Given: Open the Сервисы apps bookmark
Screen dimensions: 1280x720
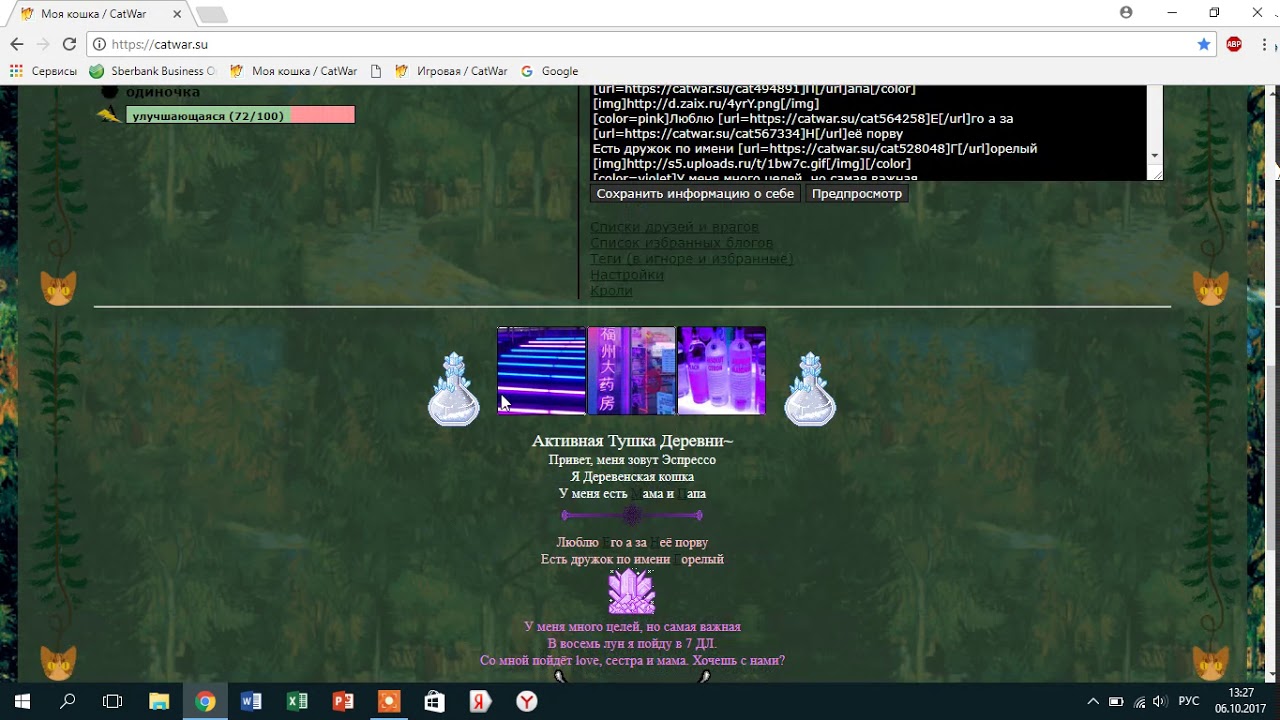Looking at the screenshot, I should tap(43, 71).
